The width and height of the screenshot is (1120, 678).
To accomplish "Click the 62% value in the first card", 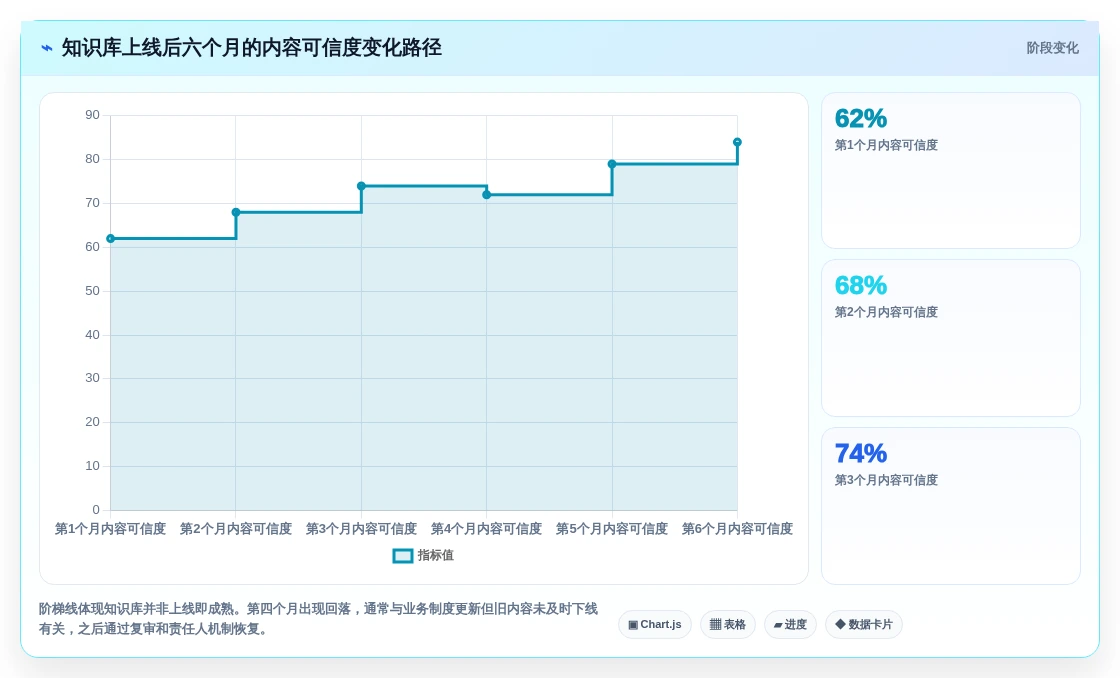I will point(861,118).
